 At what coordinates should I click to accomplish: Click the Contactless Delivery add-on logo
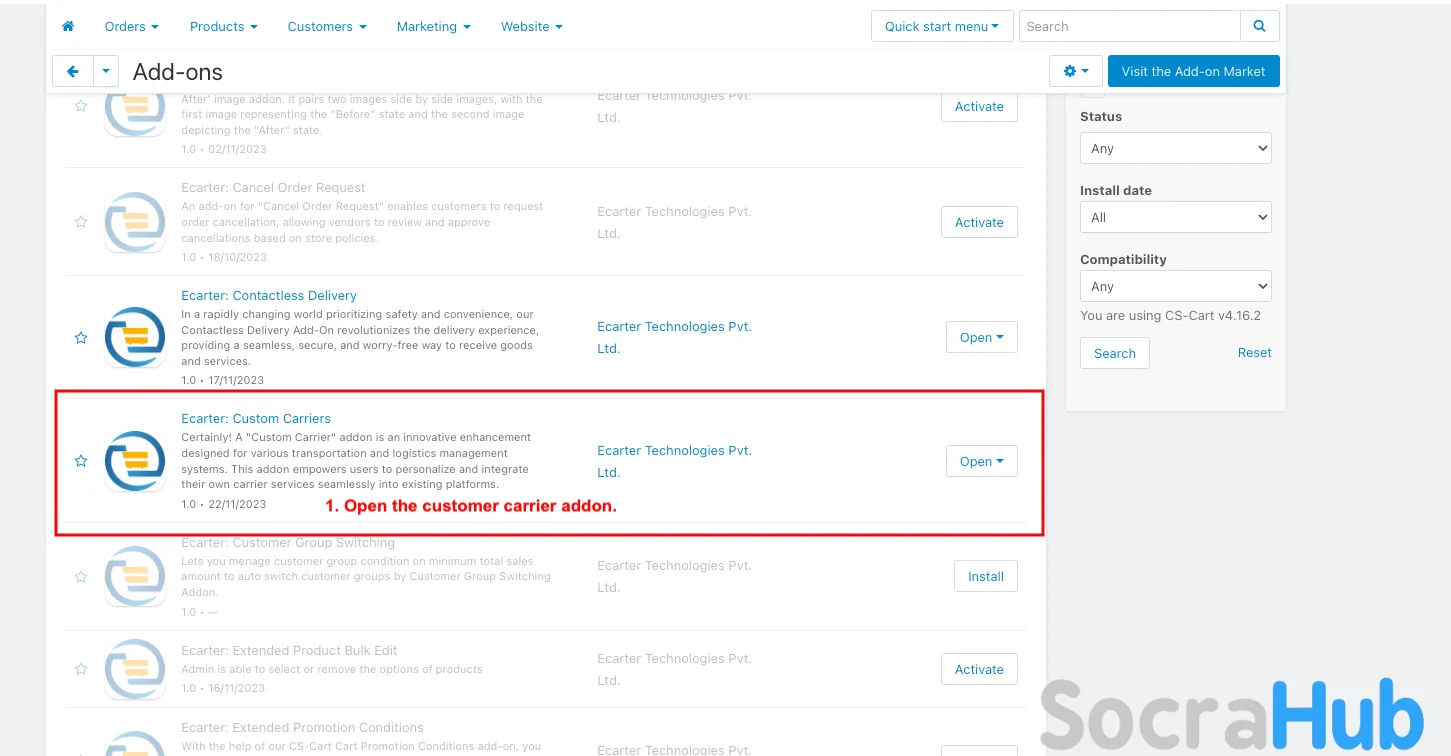135,337
